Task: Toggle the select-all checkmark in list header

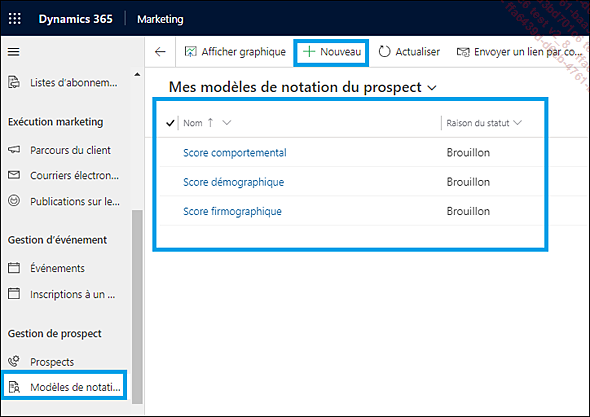Action: 170,123
